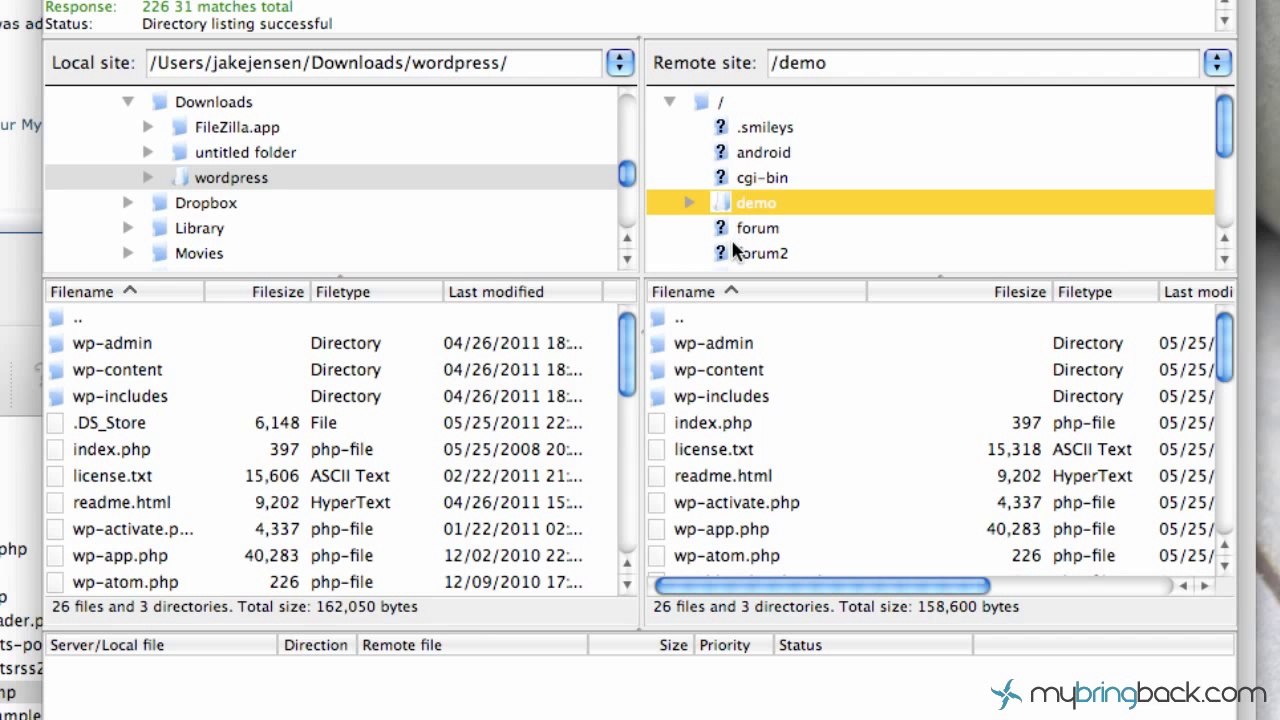Select the untitled folder icon
The image size is (1280, 720).
pos(180,152)
